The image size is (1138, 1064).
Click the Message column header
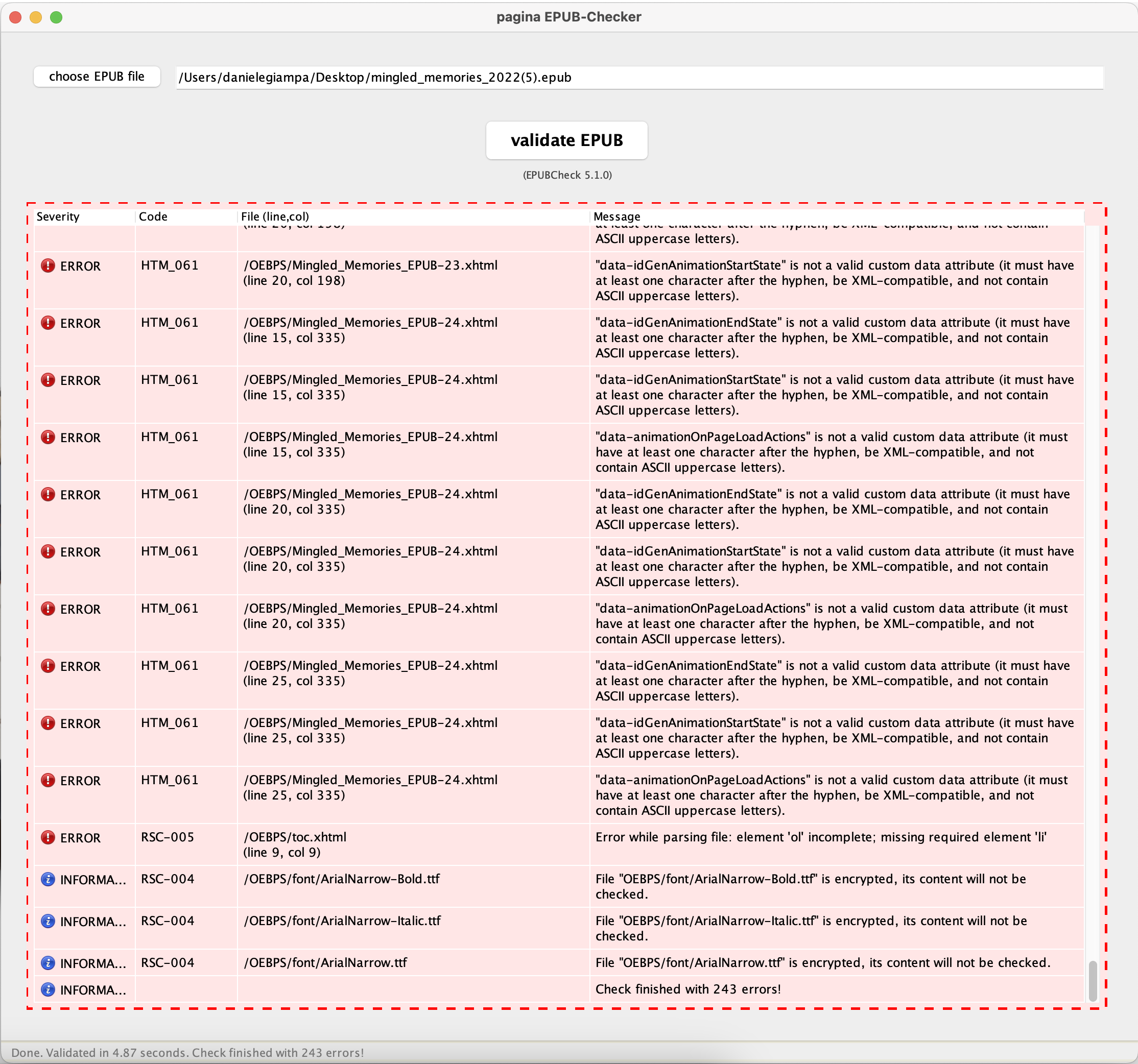617,217
